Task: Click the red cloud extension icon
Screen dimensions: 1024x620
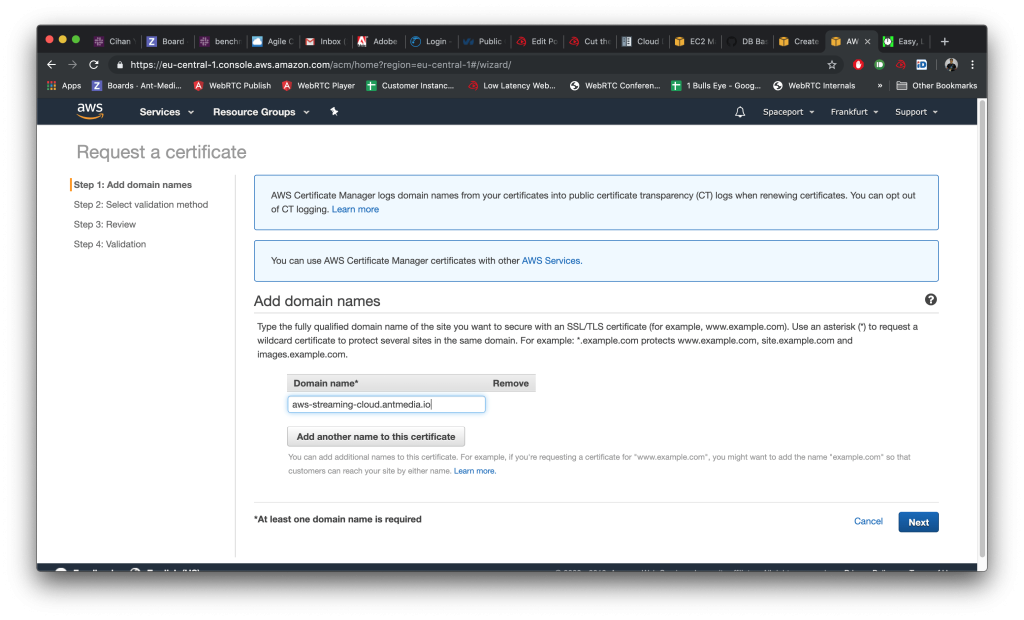Action: 901,65
